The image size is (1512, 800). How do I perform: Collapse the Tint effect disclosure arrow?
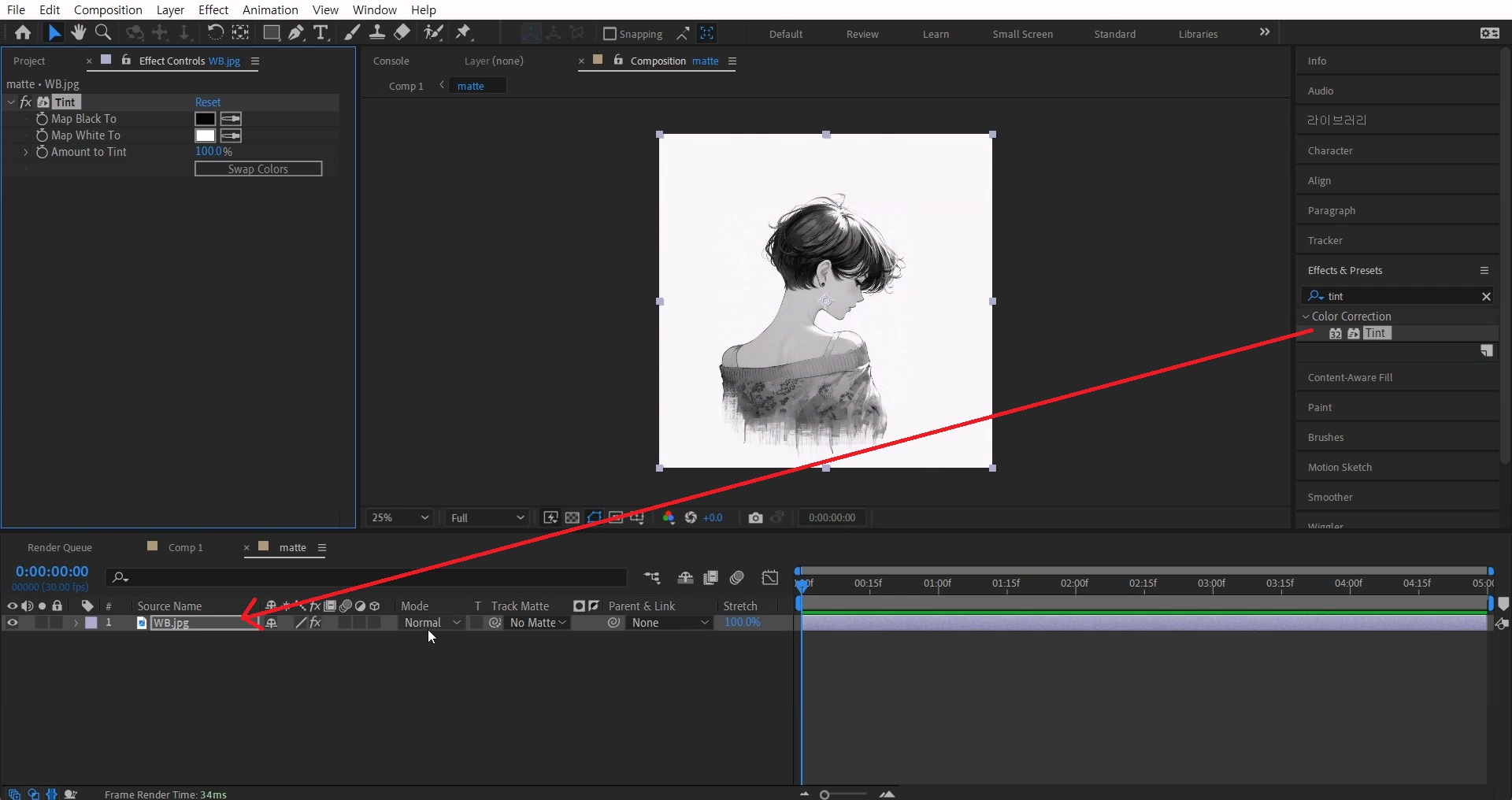tap(11, 102)
